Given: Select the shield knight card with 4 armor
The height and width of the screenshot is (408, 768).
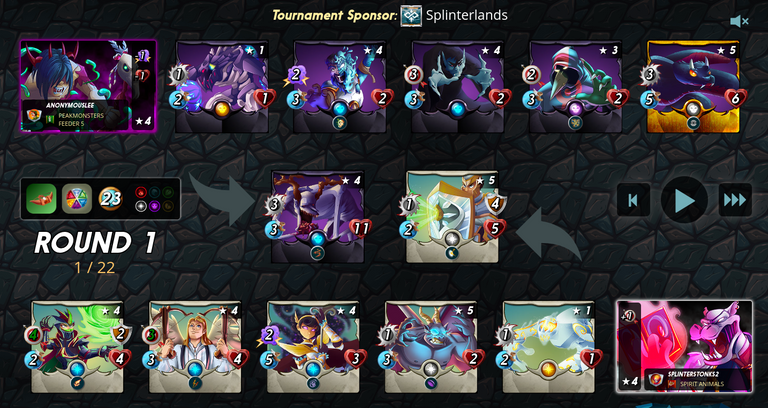Looking at the screenshot, I should click(x=453, y=217).
